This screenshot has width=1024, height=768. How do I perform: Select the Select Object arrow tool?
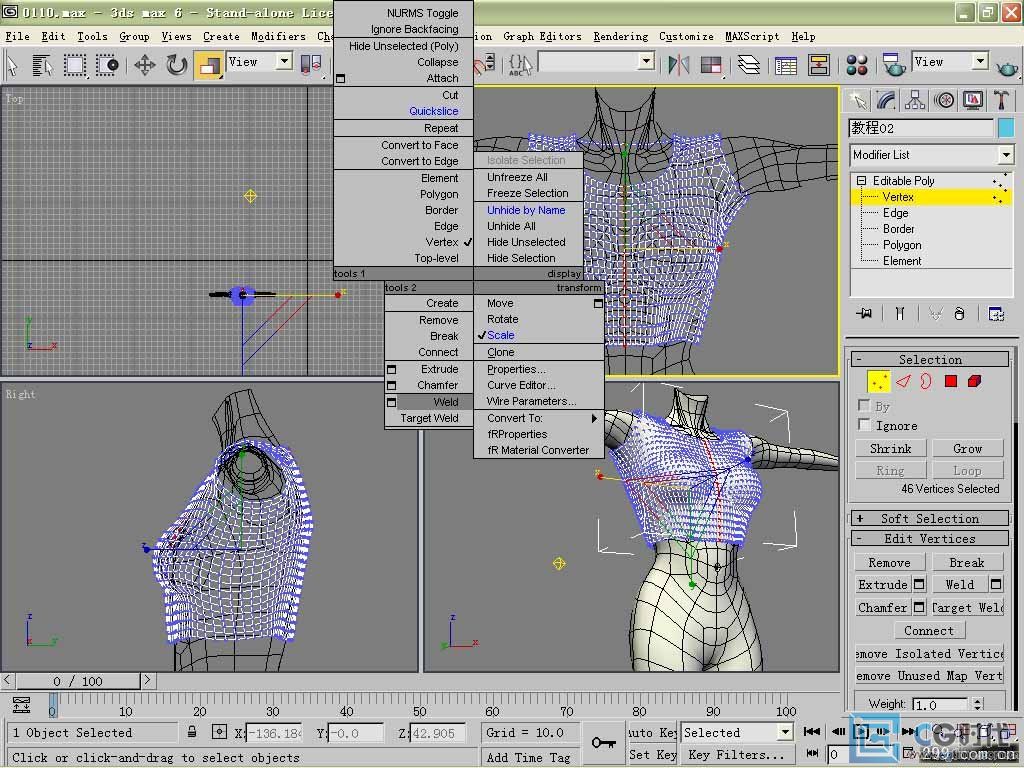click(x=12, y=65)
